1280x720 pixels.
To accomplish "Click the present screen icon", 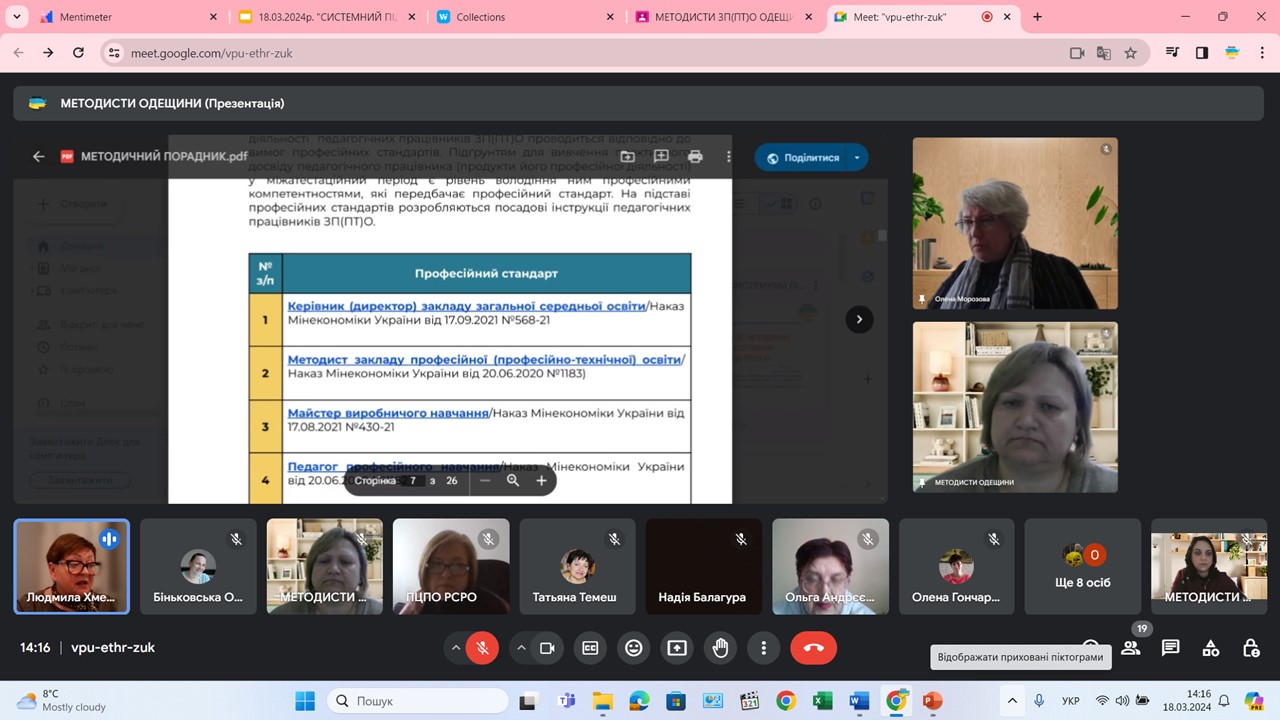I will click(677, 648).
